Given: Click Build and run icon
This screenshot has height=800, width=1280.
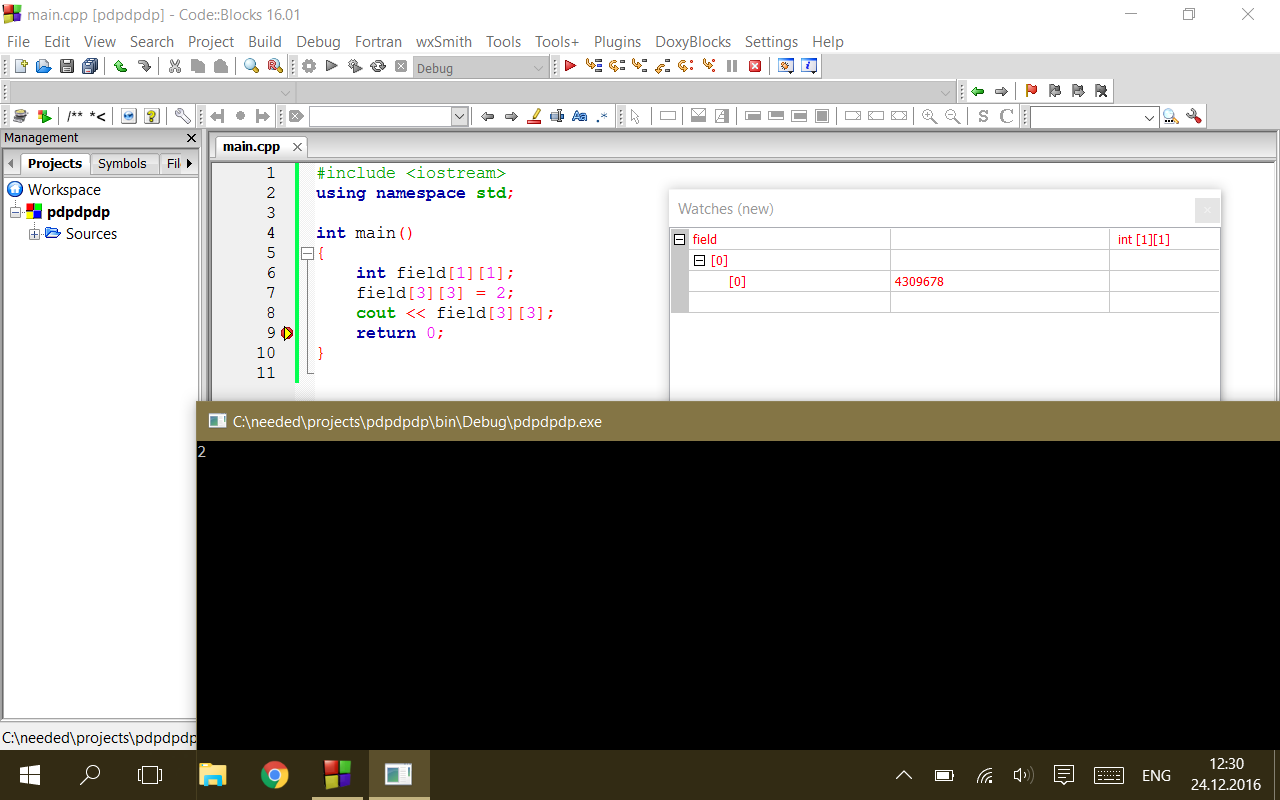Looking at the screenshot, I should 355,67.
